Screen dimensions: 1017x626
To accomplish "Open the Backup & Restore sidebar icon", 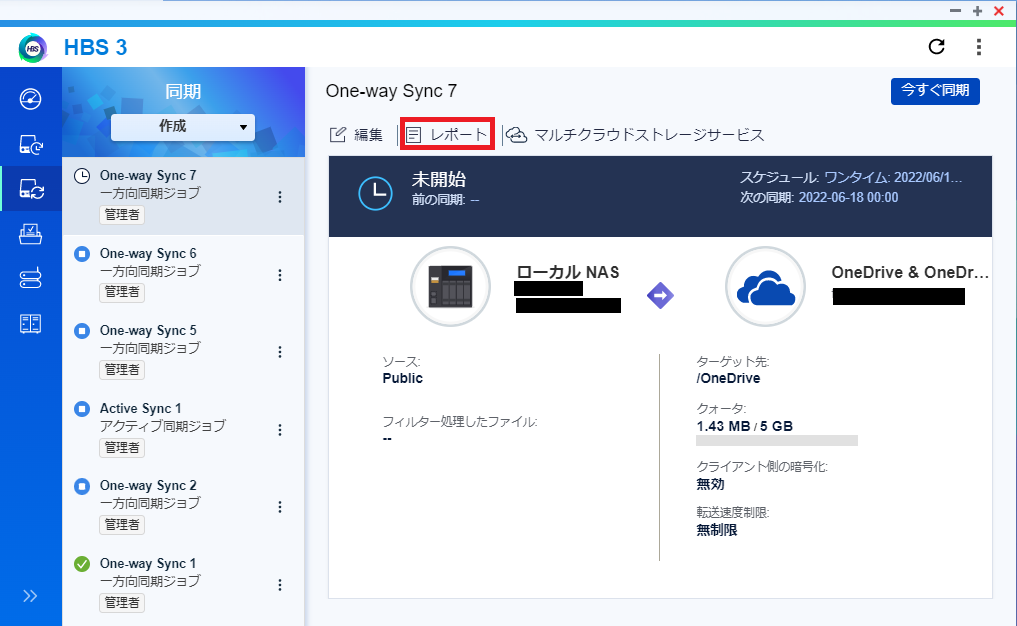I will 30,144.
